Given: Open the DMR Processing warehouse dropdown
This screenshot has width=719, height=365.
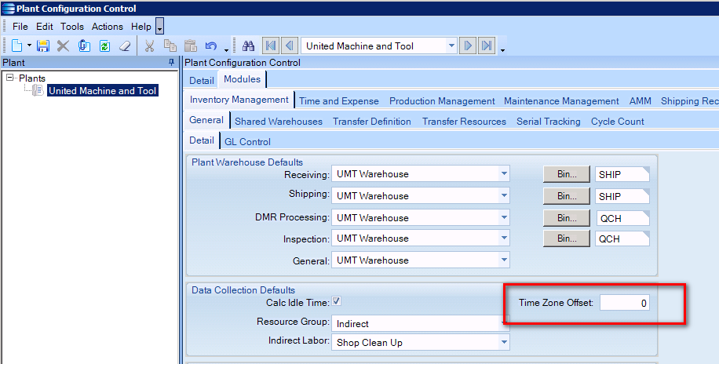Looking at the screenshot, I should (x=504, y=217).
